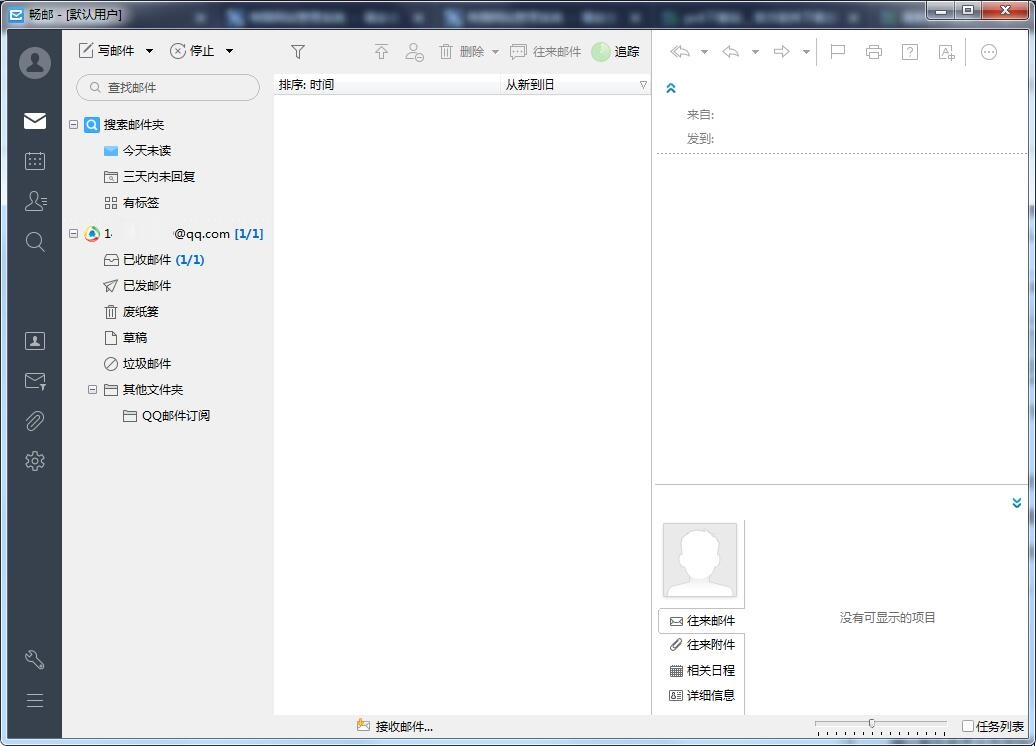Enable the 任务列表 checkbox at bottom right
Screen dimensions: 1036x746
click(969, 726)
